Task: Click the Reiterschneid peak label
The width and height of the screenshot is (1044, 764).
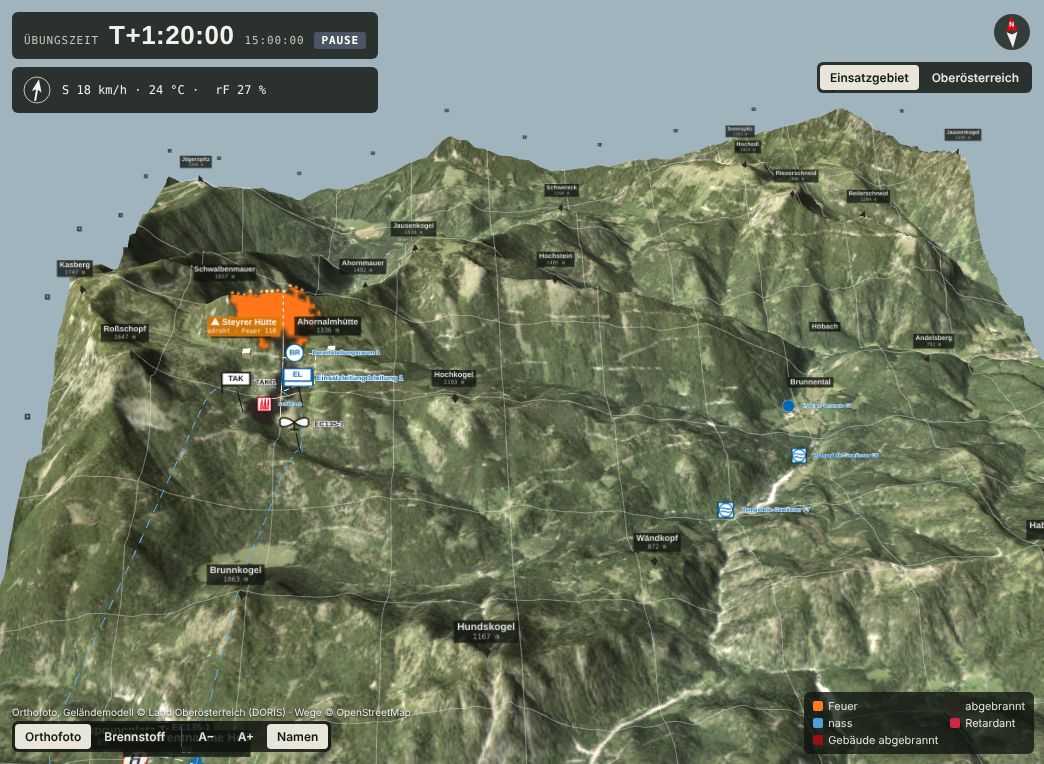Action: coord(868,196)
